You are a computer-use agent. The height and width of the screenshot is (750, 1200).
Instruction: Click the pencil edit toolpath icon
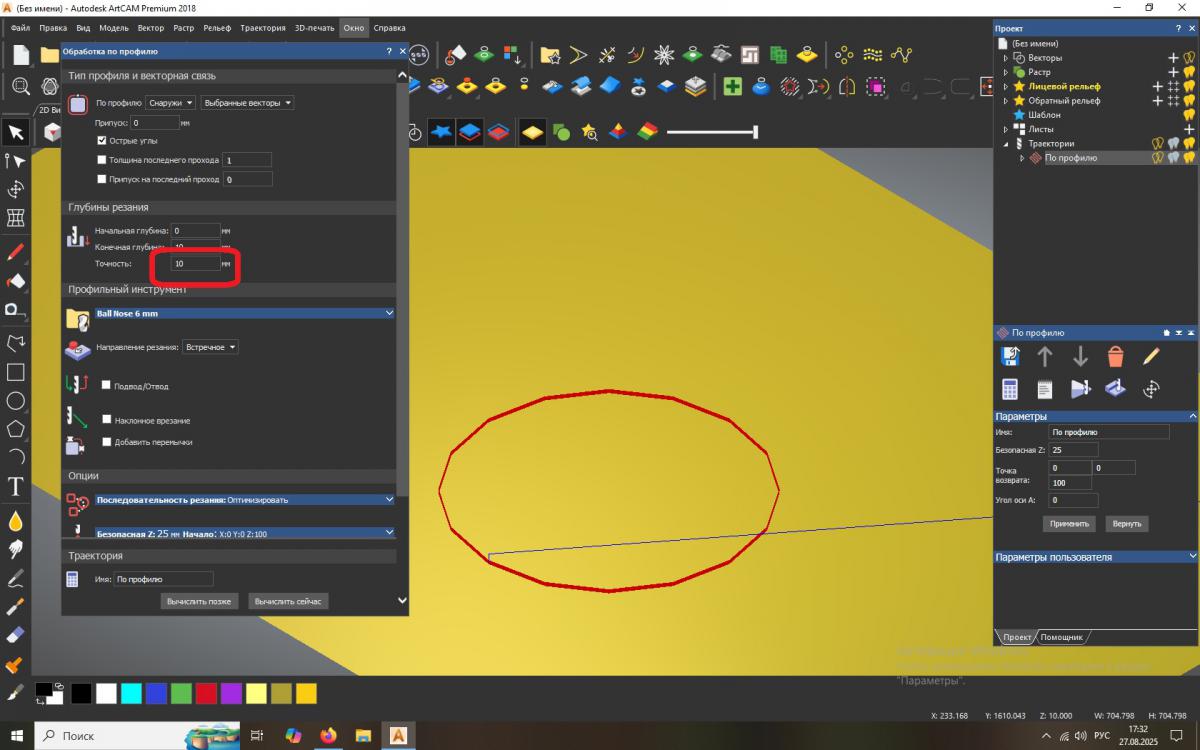(1151, 356)
